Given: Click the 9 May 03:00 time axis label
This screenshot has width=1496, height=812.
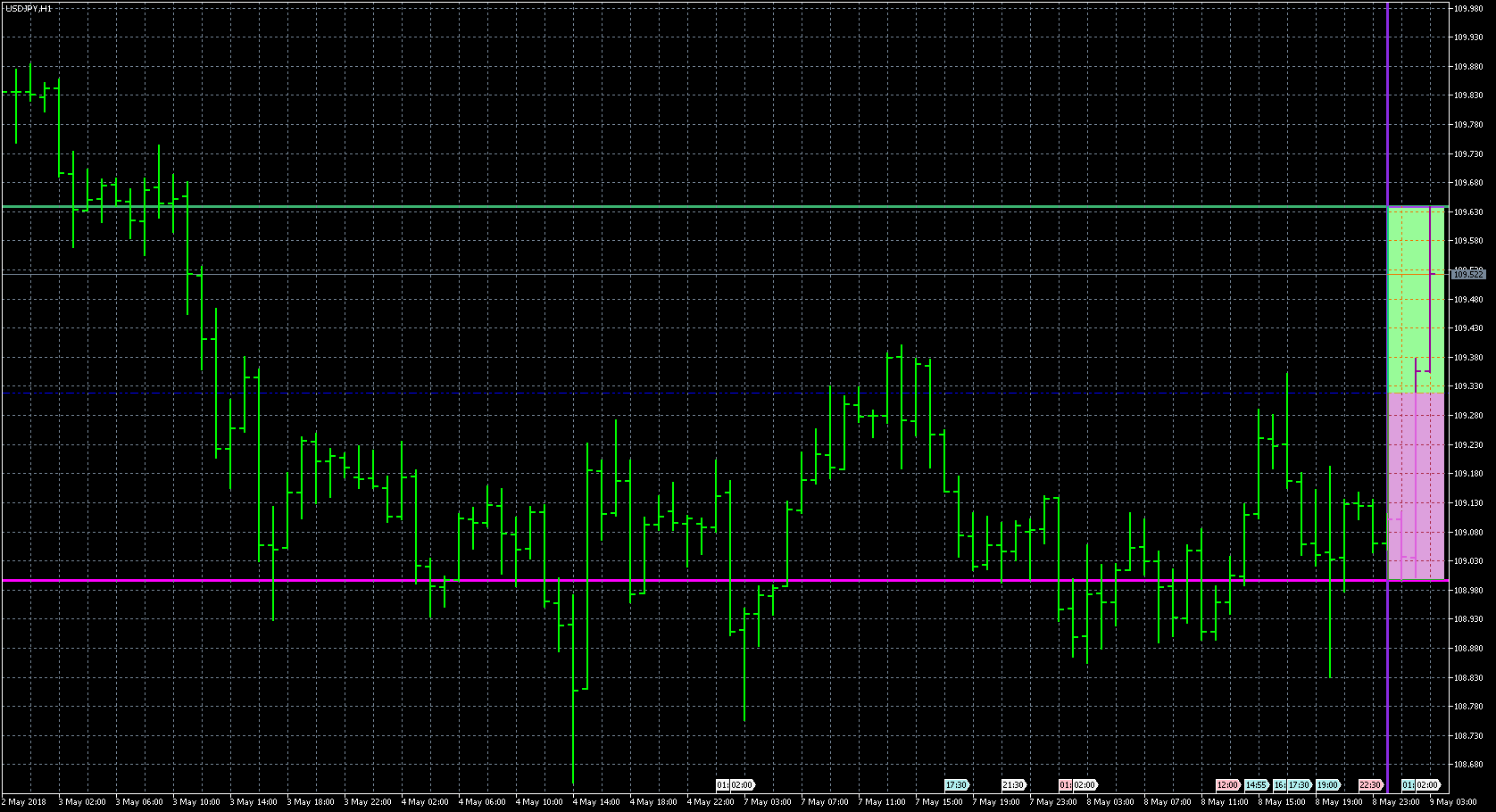Looking at the screenshot, I should tap(1453, 801).
